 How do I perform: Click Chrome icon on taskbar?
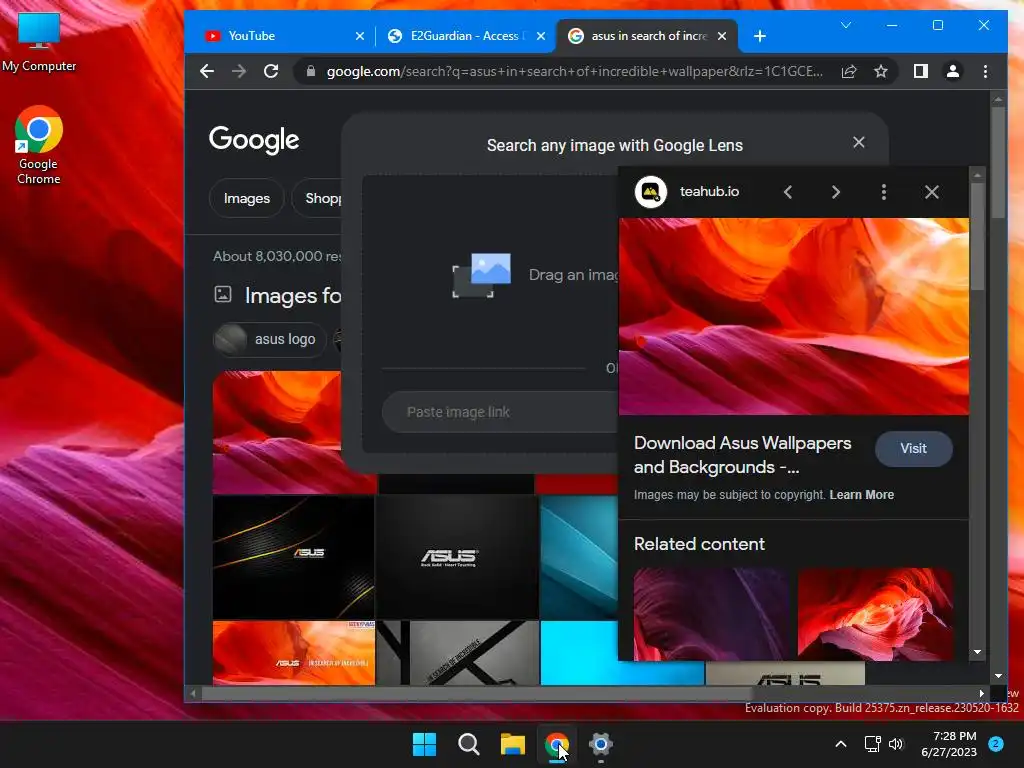(x=556, y=744)
